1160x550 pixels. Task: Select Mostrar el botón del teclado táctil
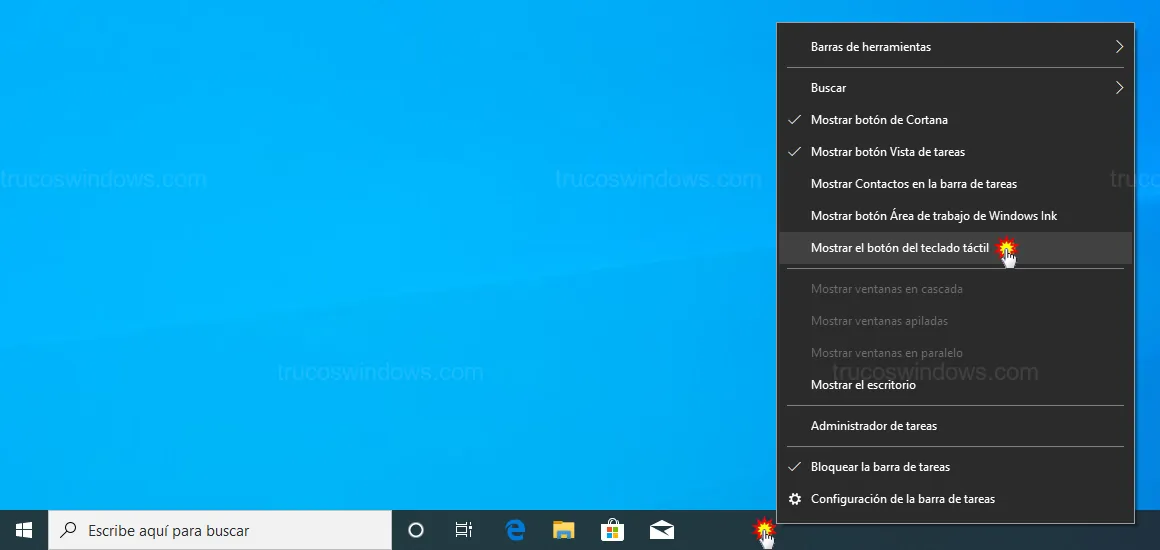click(x=899, y=248)
